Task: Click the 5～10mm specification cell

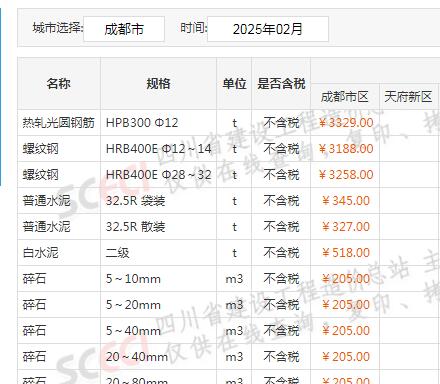Action: [x=158, y=279]
